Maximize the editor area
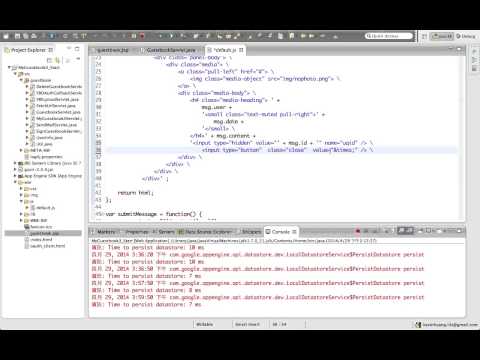The width and height of the screenshot is (480, 360). point(459,49)
